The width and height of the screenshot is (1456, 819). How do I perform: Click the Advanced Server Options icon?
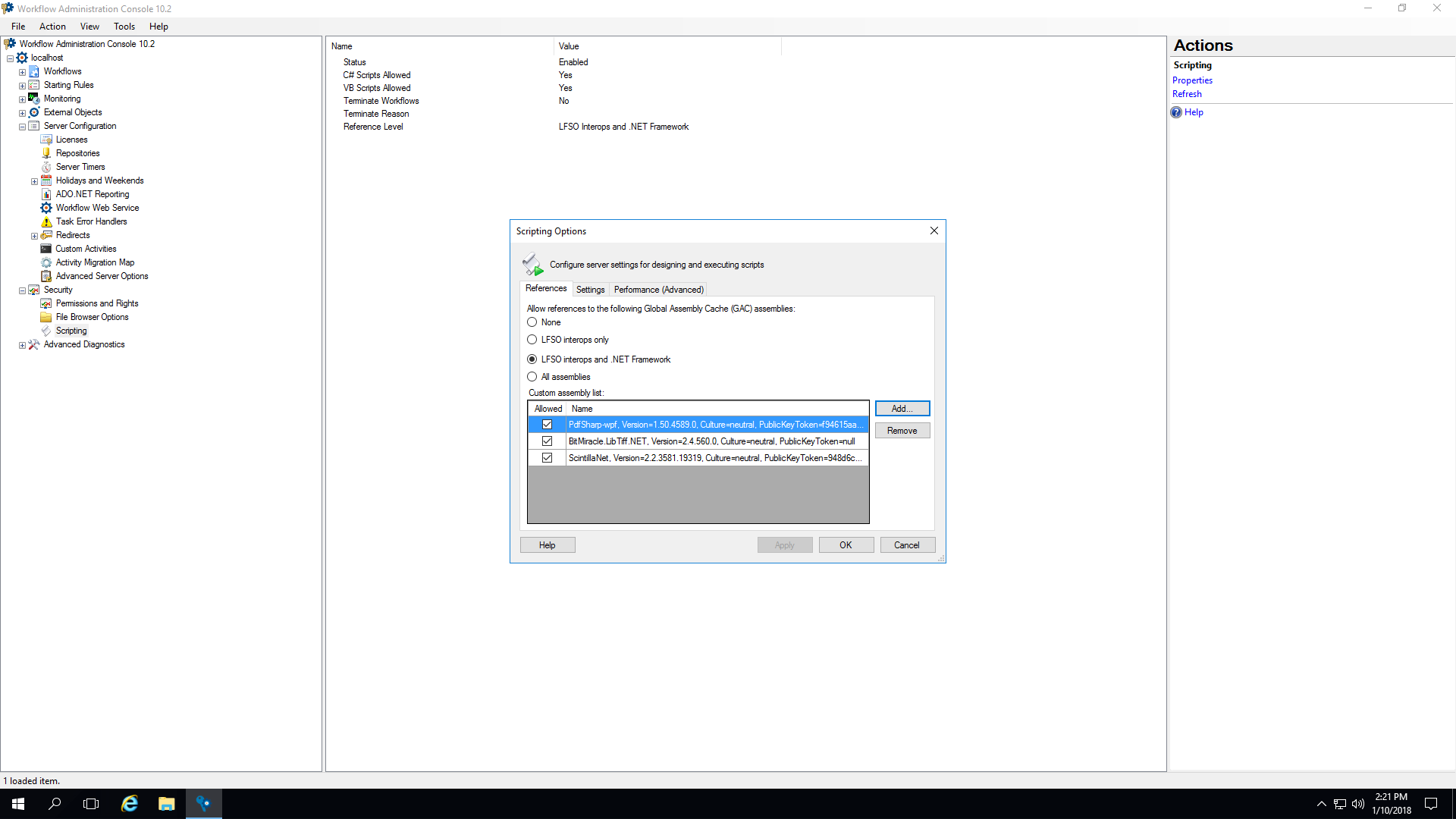click(x=46, y=276)
